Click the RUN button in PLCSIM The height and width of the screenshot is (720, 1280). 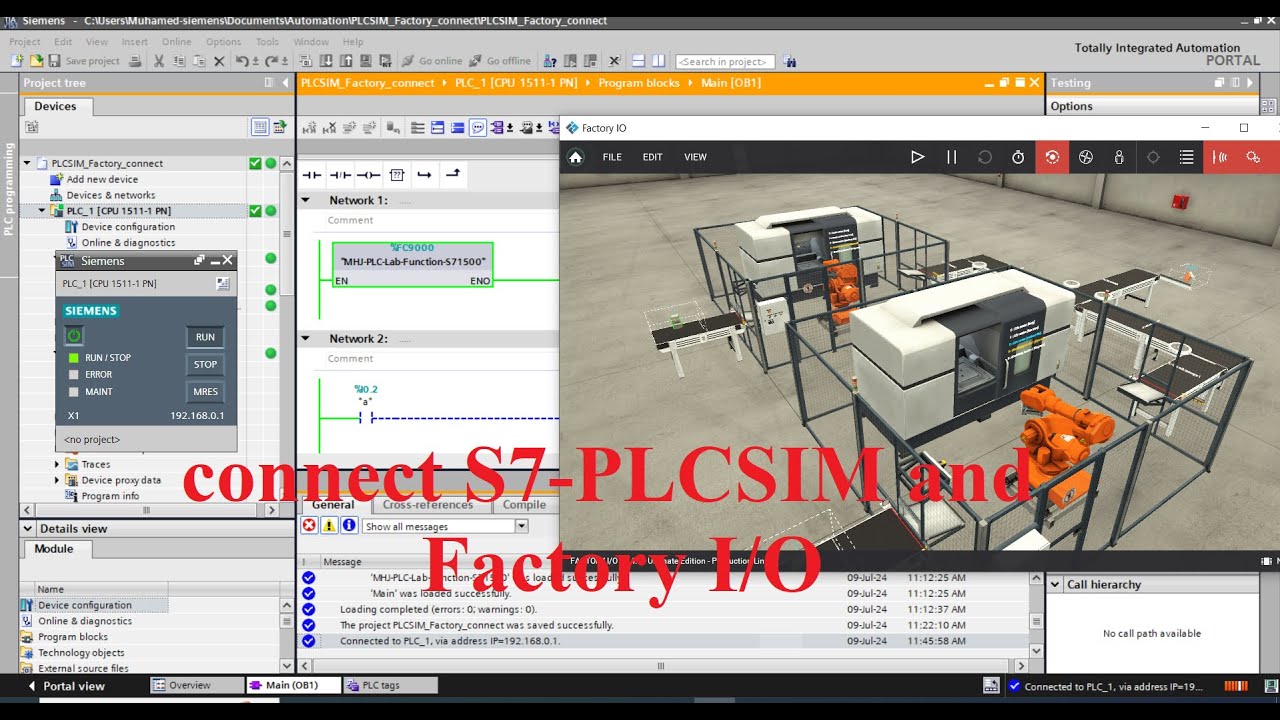coord(205,337)
